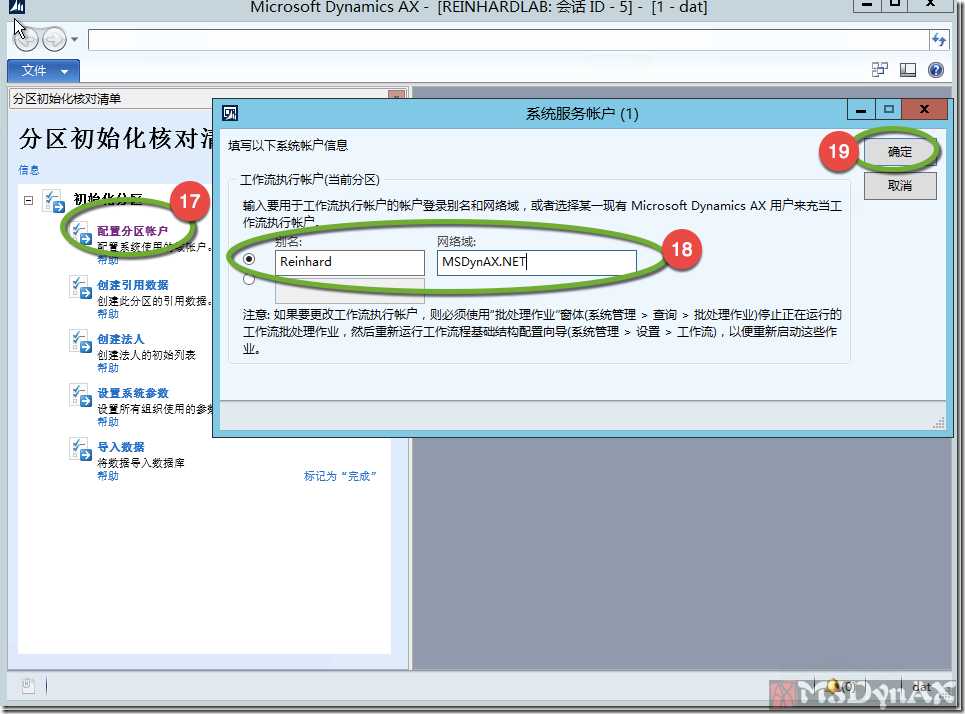Click the forward navigation arrow
The width and height of the screenshot is (965, 714).
click(x=54, y=39)
